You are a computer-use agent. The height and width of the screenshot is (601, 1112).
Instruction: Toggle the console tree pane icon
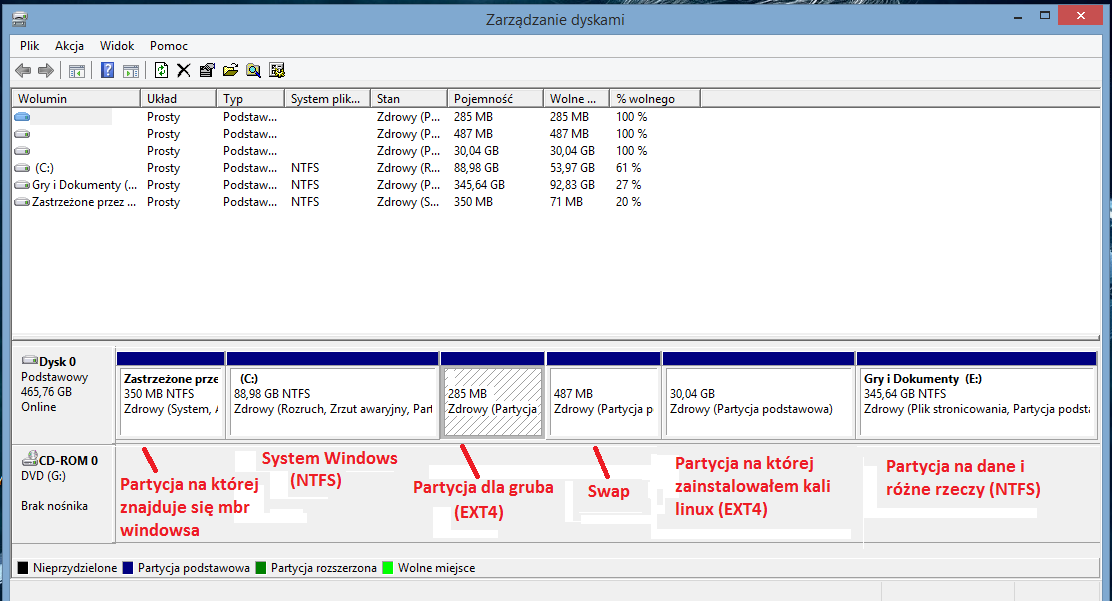tap(77, 70)
